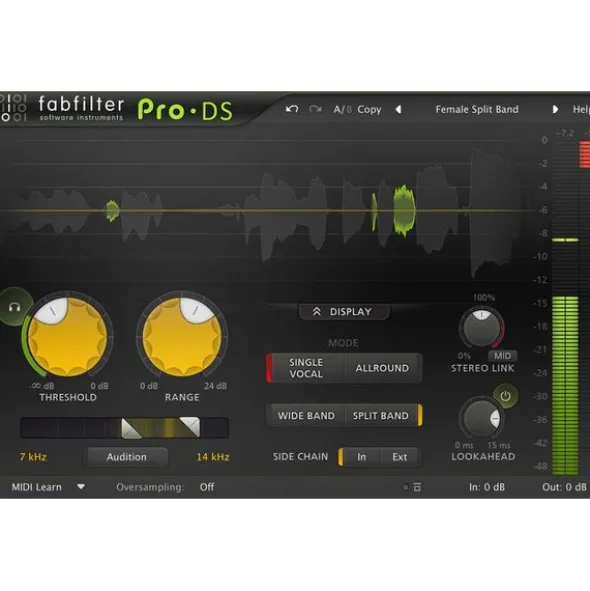The height and width of the screenshot is (591, 590).
Task: Collapse the Display section
Action: tap(344, 312)
